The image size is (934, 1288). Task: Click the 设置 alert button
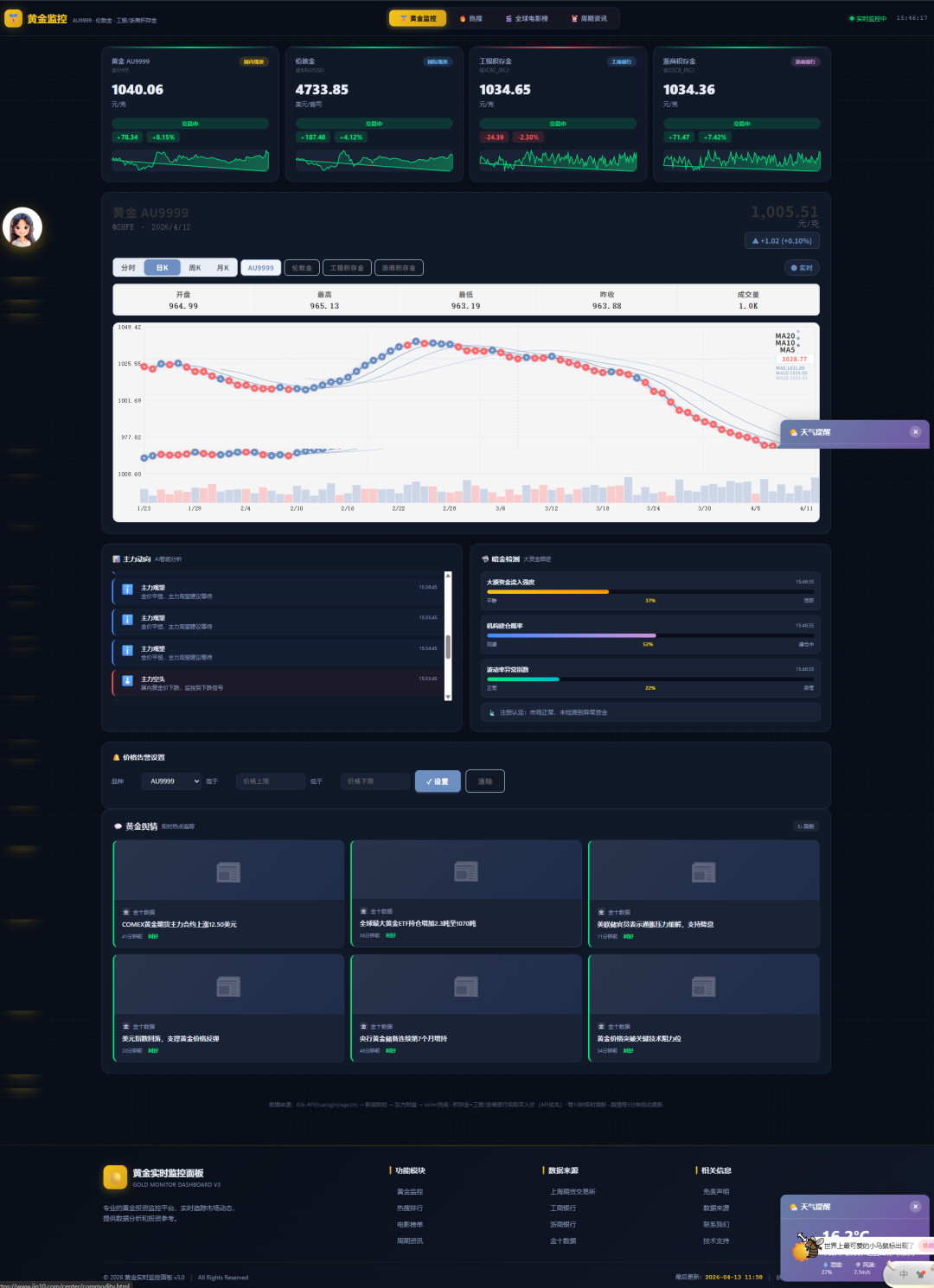click(438, 781)
